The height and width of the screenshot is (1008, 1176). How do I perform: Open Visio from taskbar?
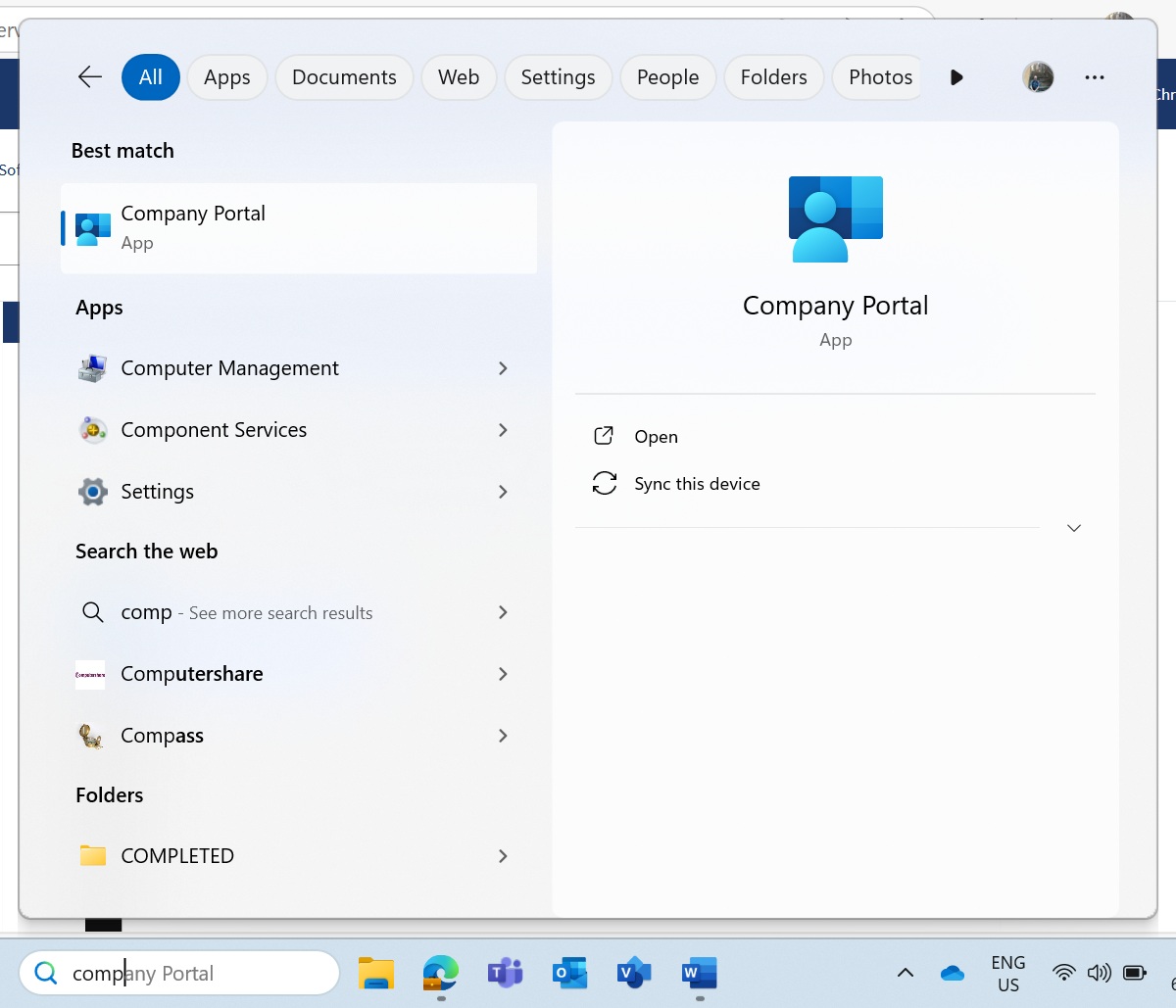click(x=634, y=973)
